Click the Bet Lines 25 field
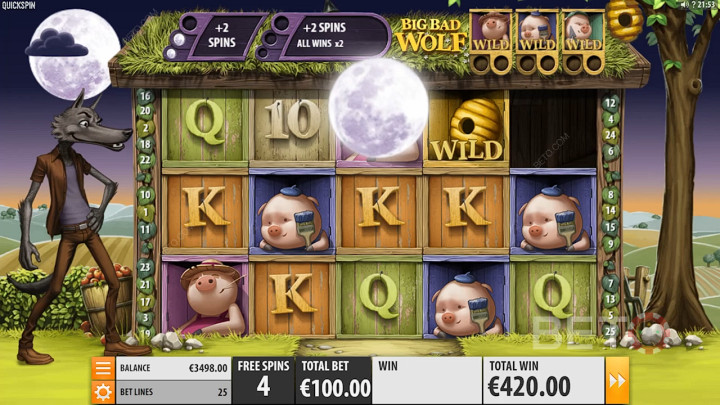 (x=173, y=392)
